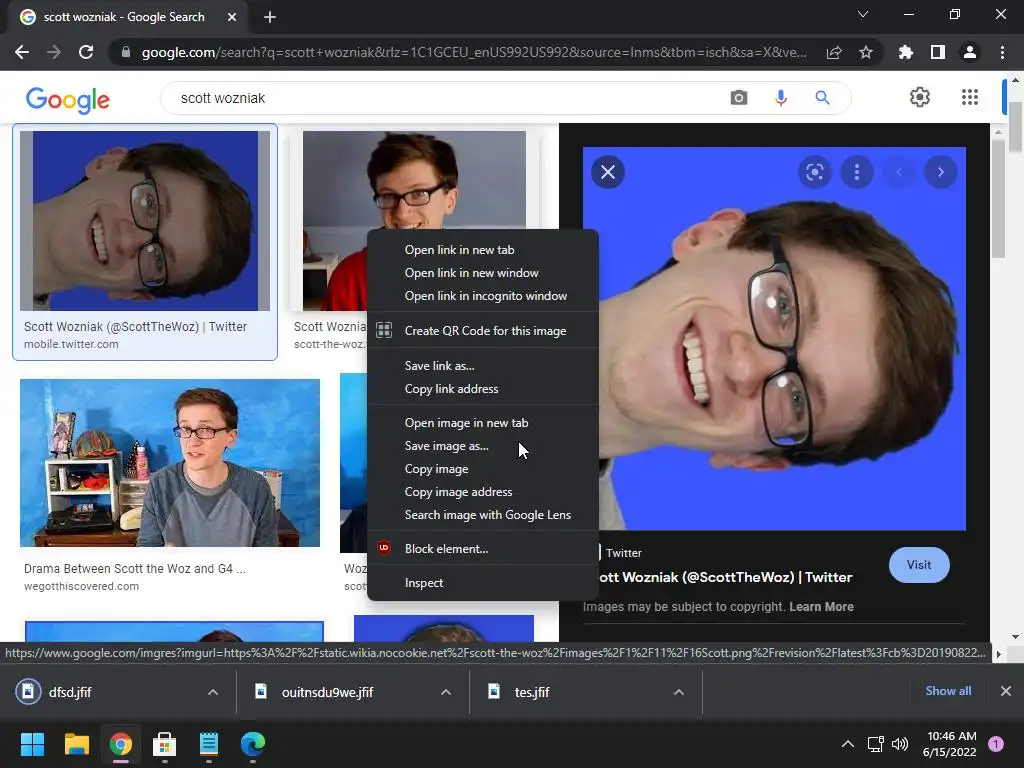Choose Block element... from uBlock
1024x768 pixels.
click(x=483, y=549)
